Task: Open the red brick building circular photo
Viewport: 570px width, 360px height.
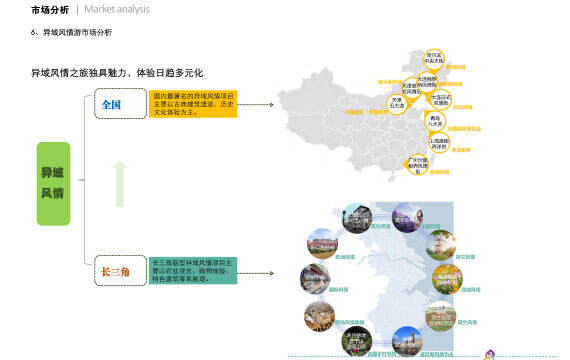Action: 322,244
